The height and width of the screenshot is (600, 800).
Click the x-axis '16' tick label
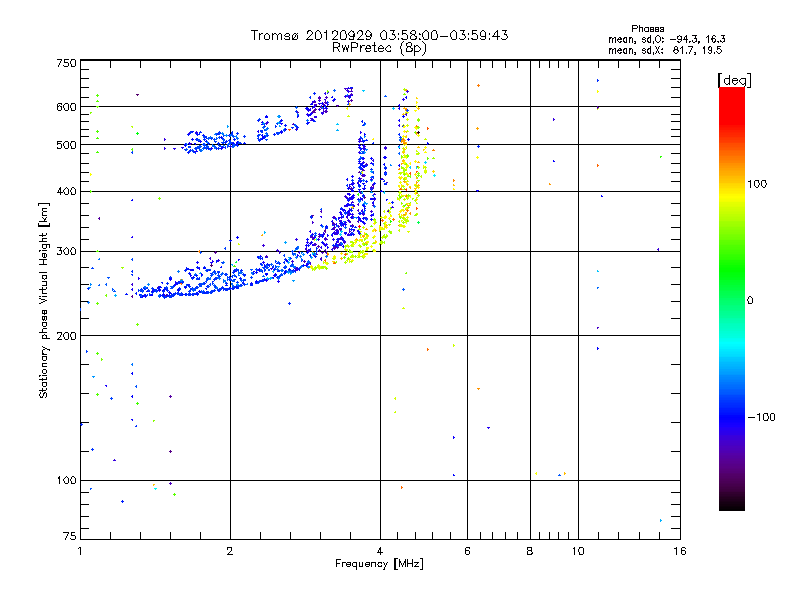point(680,551)
